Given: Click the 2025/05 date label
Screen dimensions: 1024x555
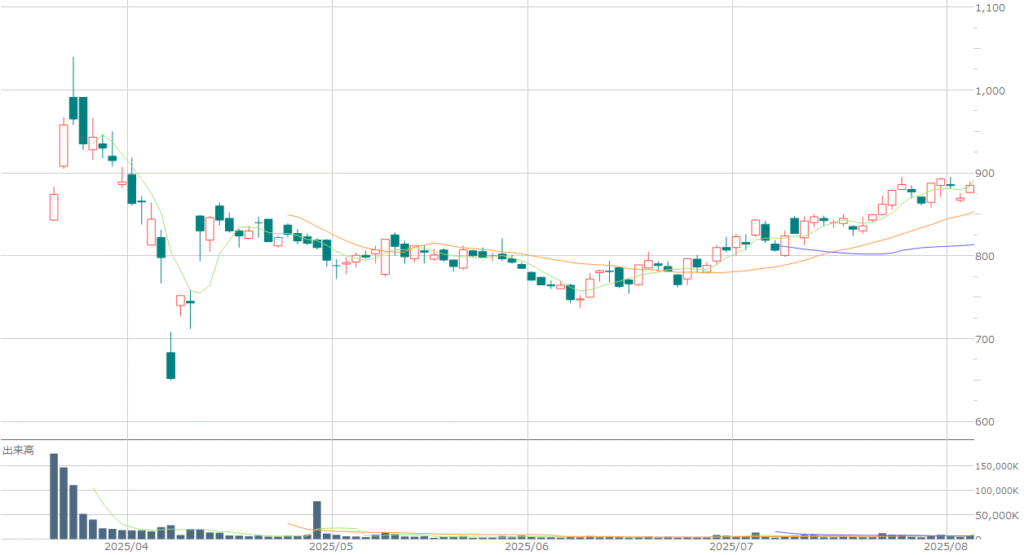Looking at the screenshot, I should click(x=331, y=547).
